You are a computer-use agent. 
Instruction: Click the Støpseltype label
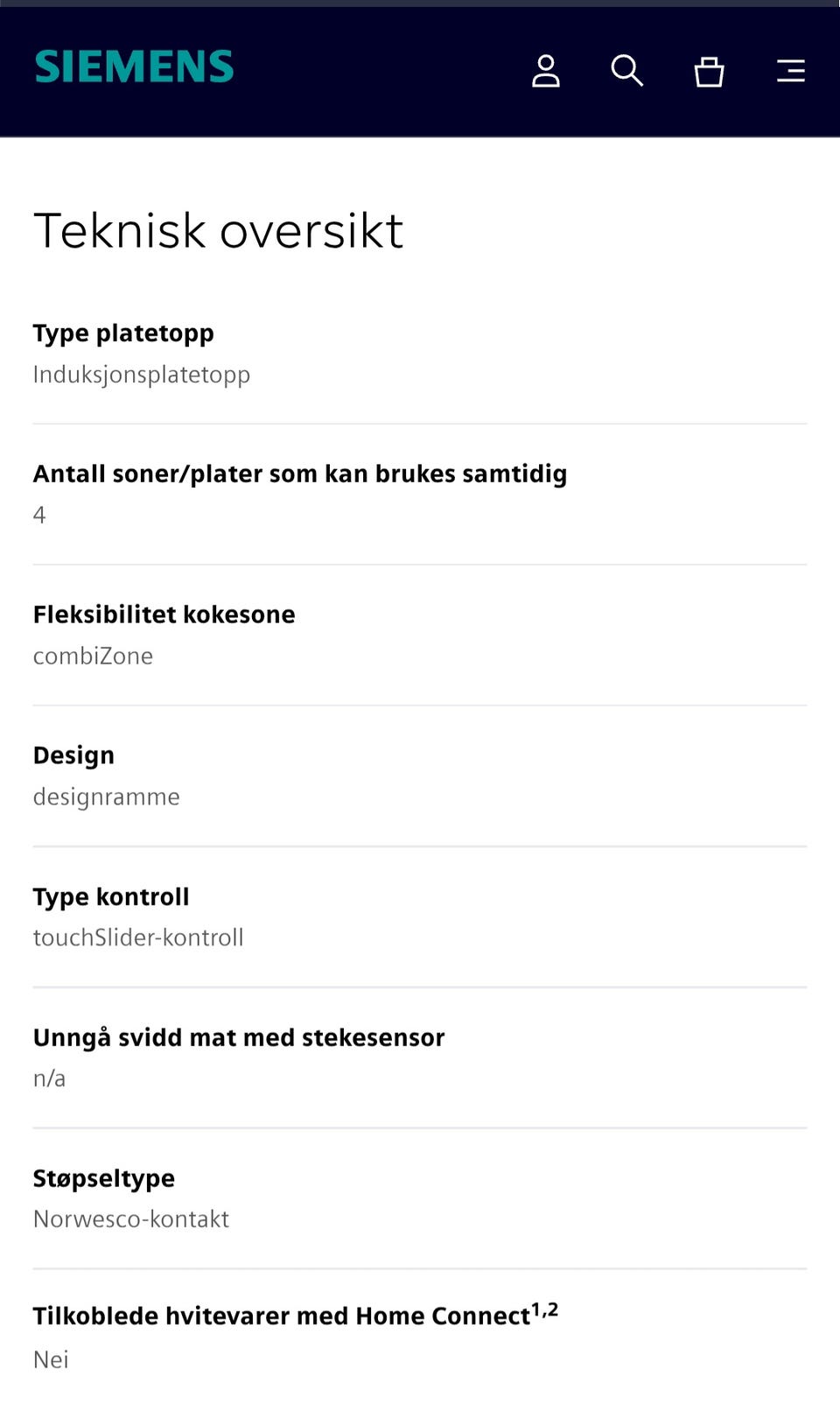click(104, 1179)
